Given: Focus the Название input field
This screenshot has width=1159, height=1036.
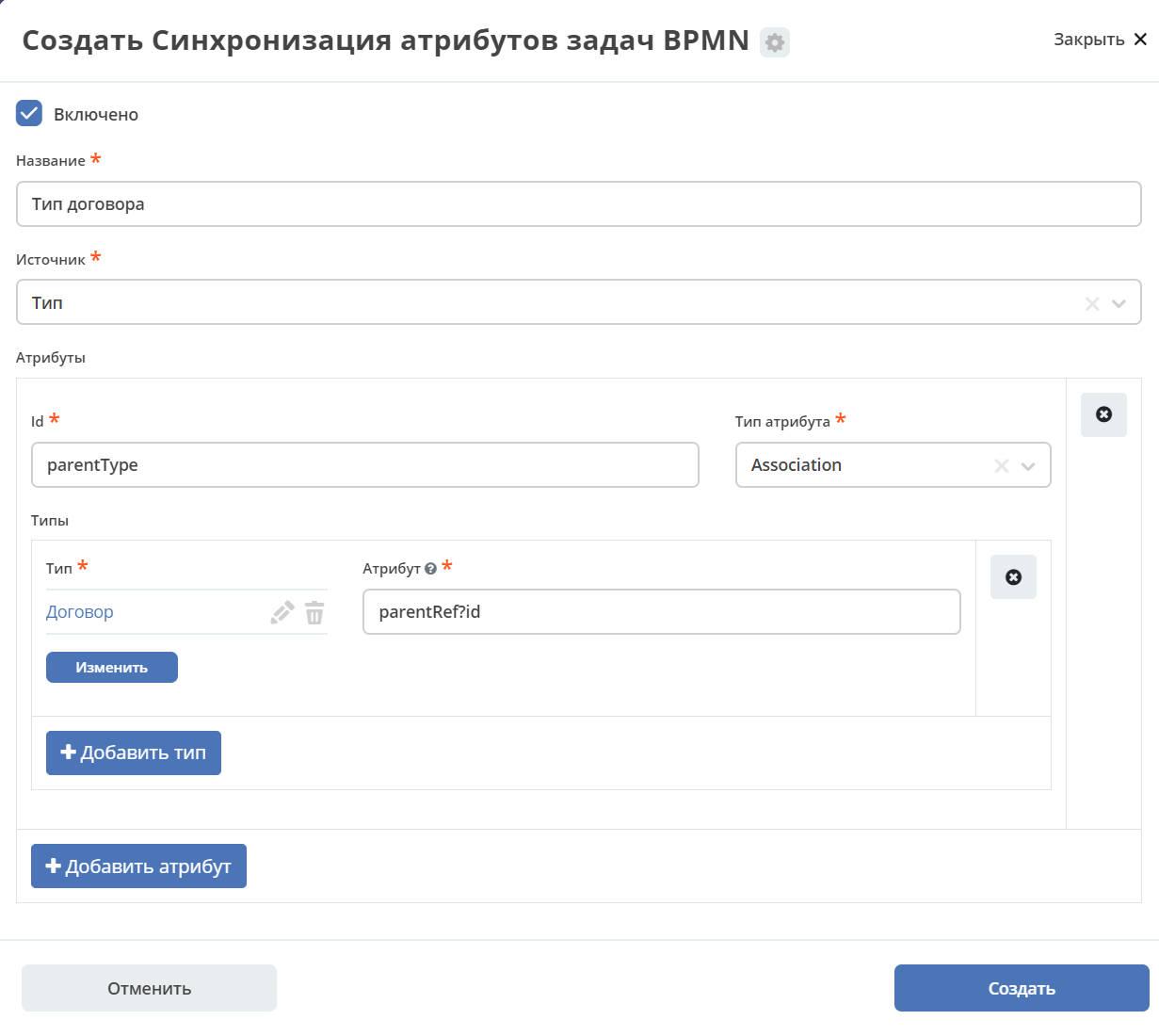Looking at the screenshot, I should (x=579, y=204).
